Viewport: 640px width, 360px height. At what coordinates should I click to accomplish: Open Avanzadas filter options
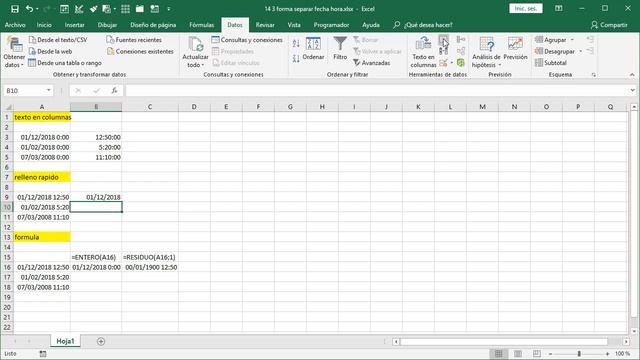(372, 63)
